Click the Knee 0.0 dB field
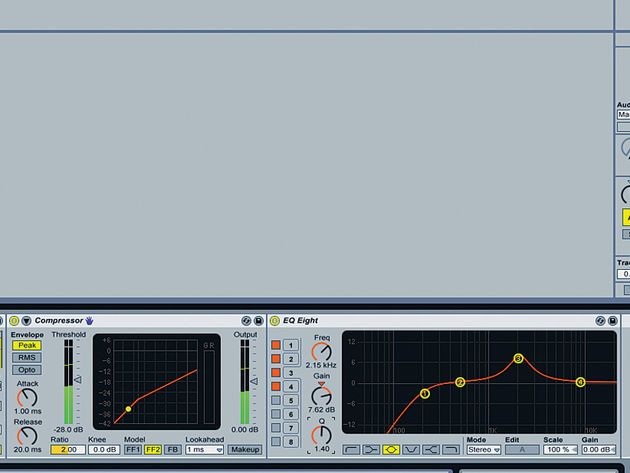This screenshot has width=630, height=473. click(104, 450)
